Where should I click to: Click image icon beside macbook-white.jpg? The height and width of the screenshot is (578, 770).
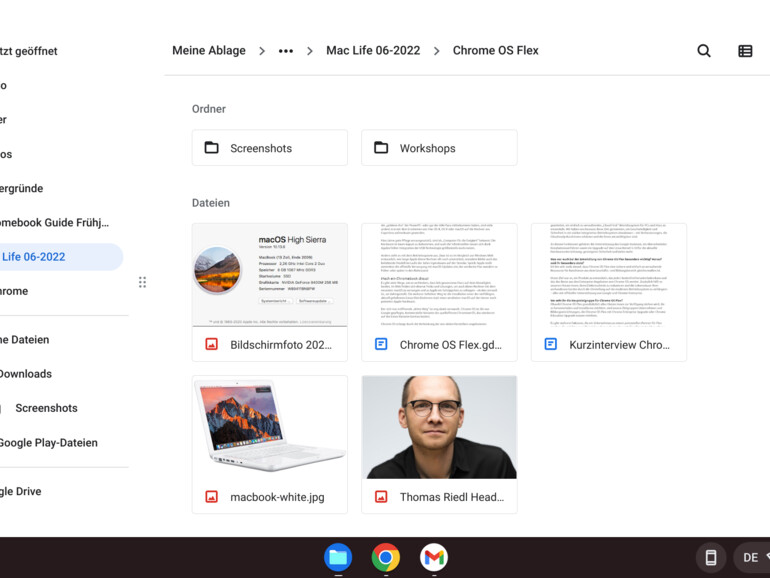point(212,496)
